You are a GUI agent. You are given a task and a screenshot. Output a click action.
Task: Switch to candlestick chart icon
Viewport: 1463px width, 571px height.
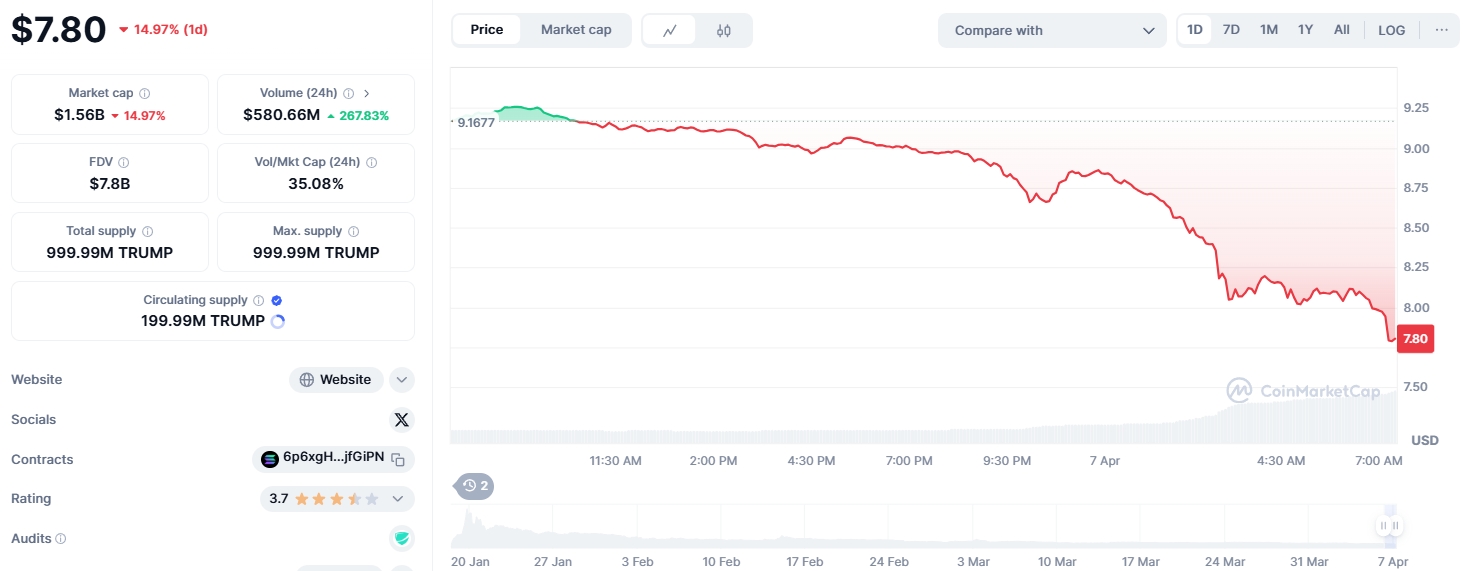(724, 30)
